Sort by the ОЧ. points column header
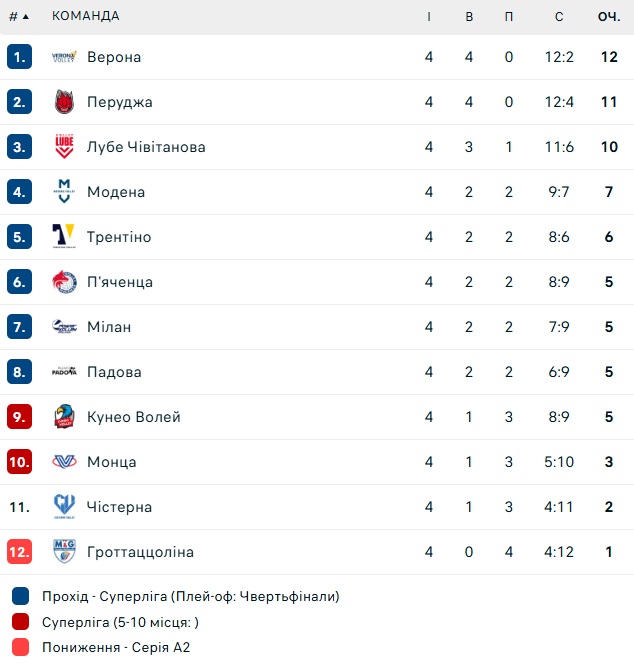This screenshot has width=634, height=667. 609,16
